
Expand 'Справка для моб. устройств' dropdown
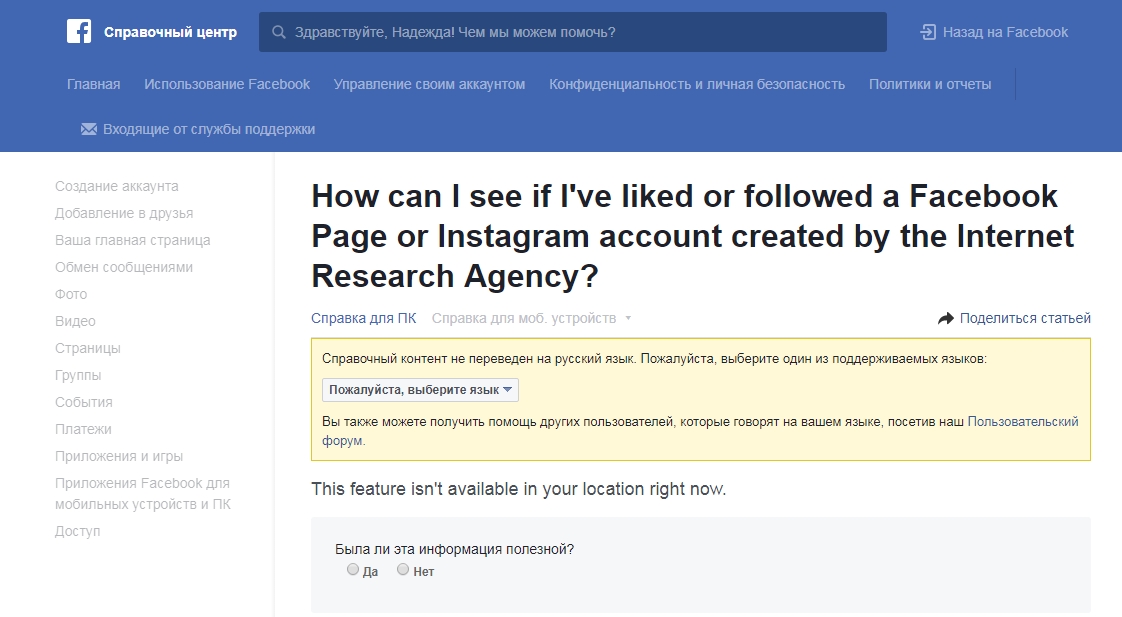click(x=532, y=318)
